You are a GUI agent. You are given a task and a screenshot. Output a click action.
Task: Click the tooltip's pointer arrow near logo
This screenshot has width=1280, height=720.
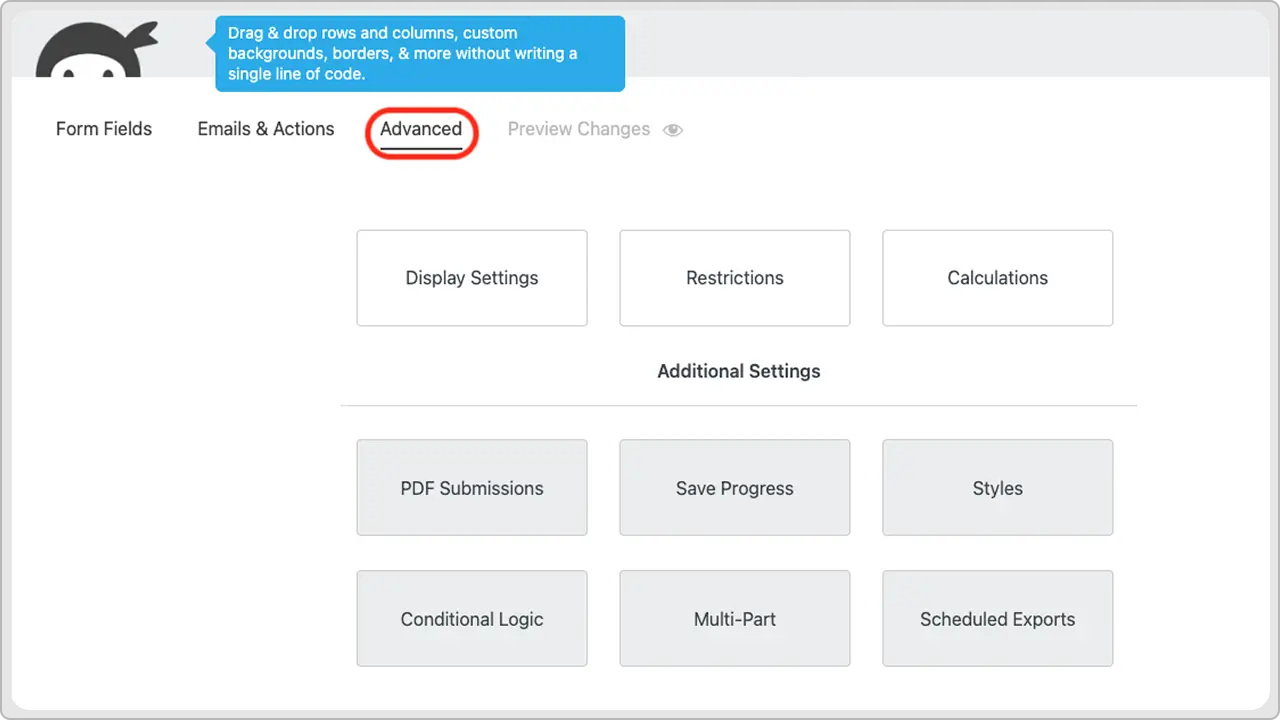[211, 43]
